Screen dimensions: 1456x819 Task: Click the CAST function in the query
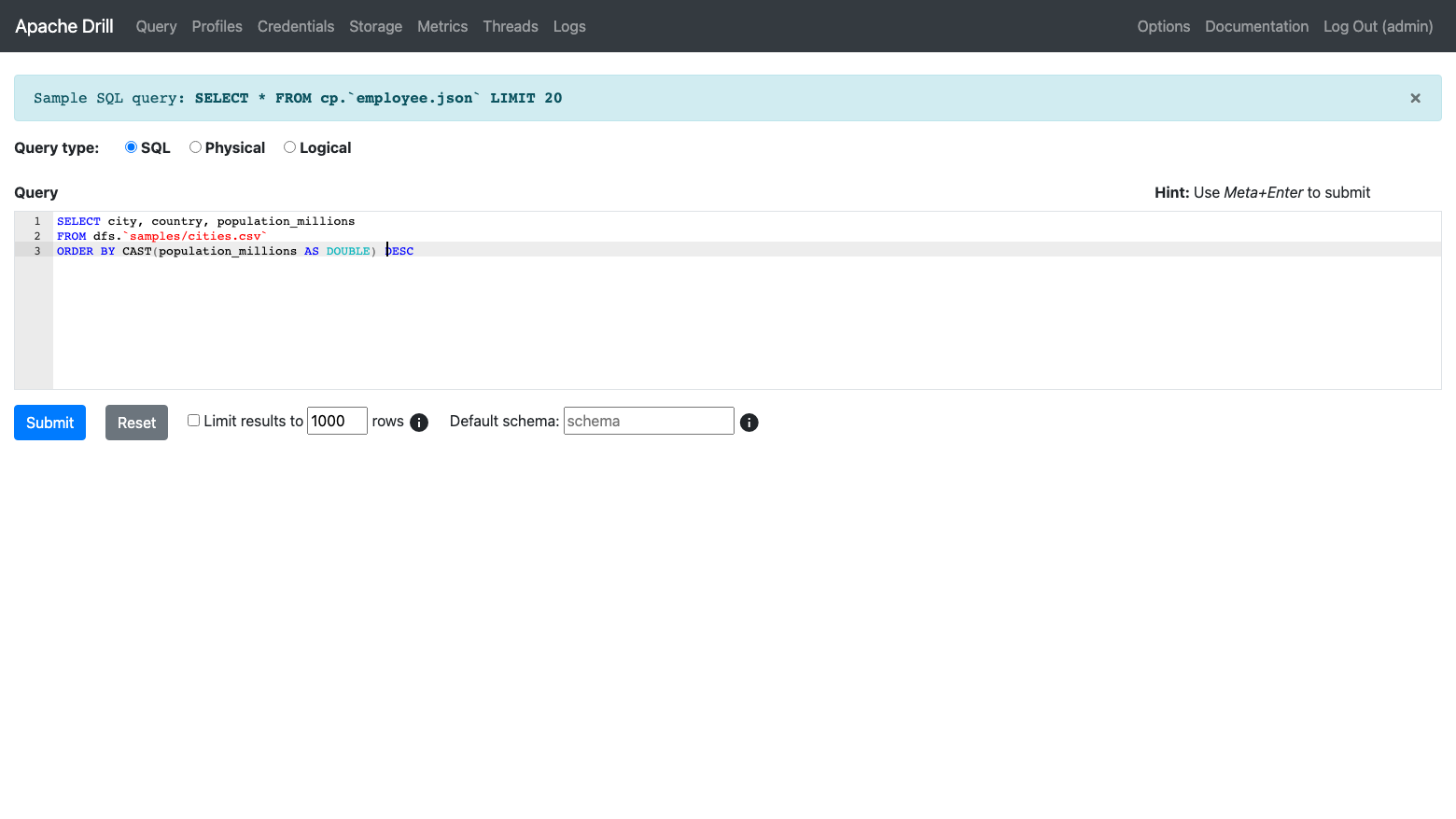point(136,251)
